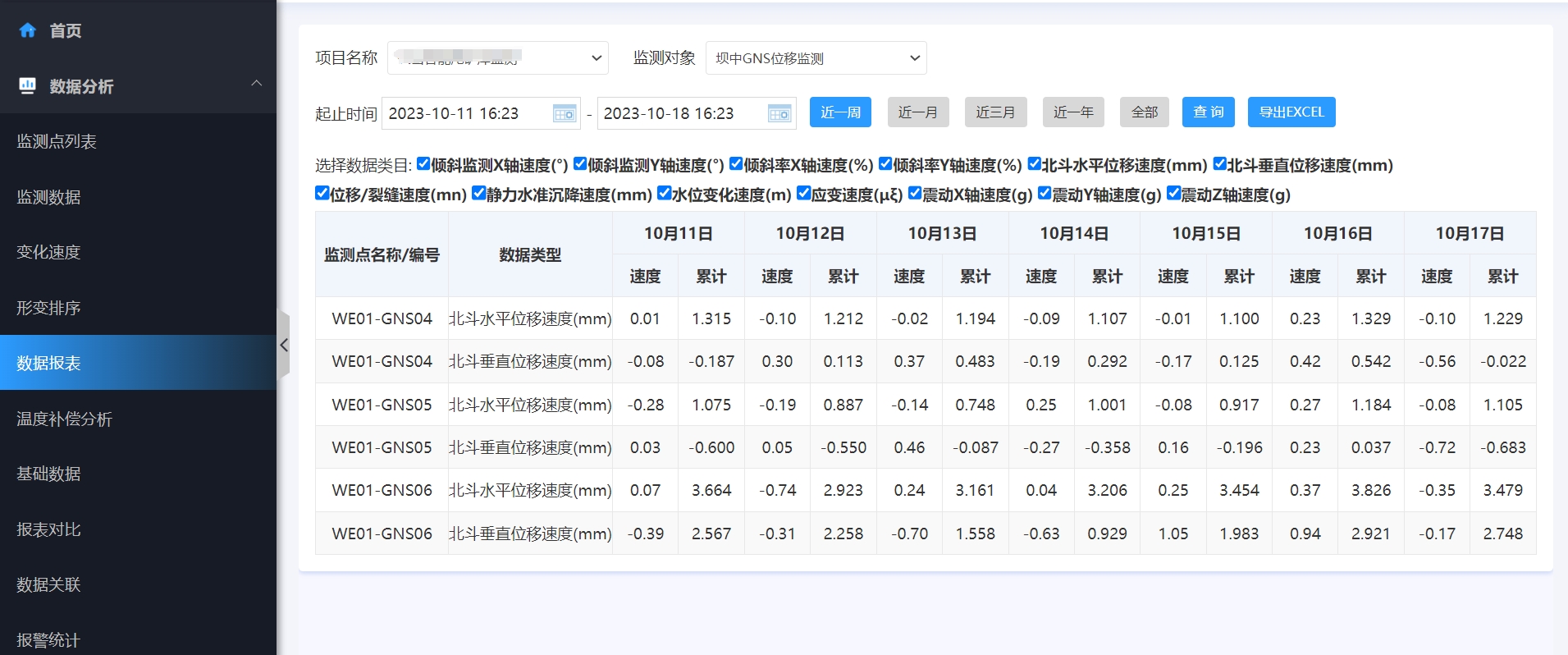Toggle 震动Y轴速度(g) checkbox
Screen dimensions: 1568x655
point(1045,194)
